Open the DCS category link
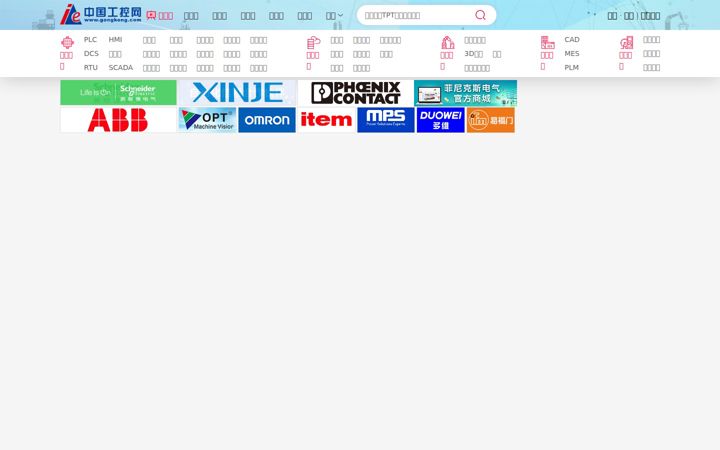Viewport: 720px width, 450px height. [91, 53]
